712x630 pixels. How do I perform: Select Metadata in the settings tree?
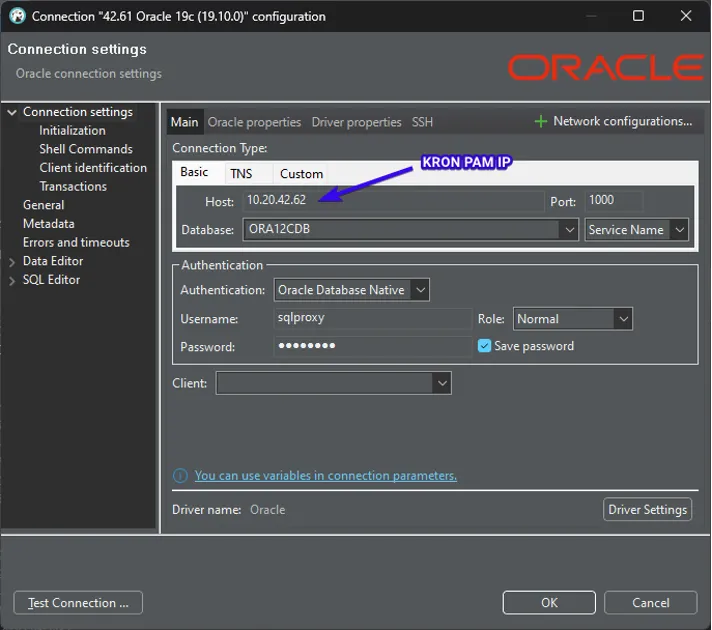point(49,224)
